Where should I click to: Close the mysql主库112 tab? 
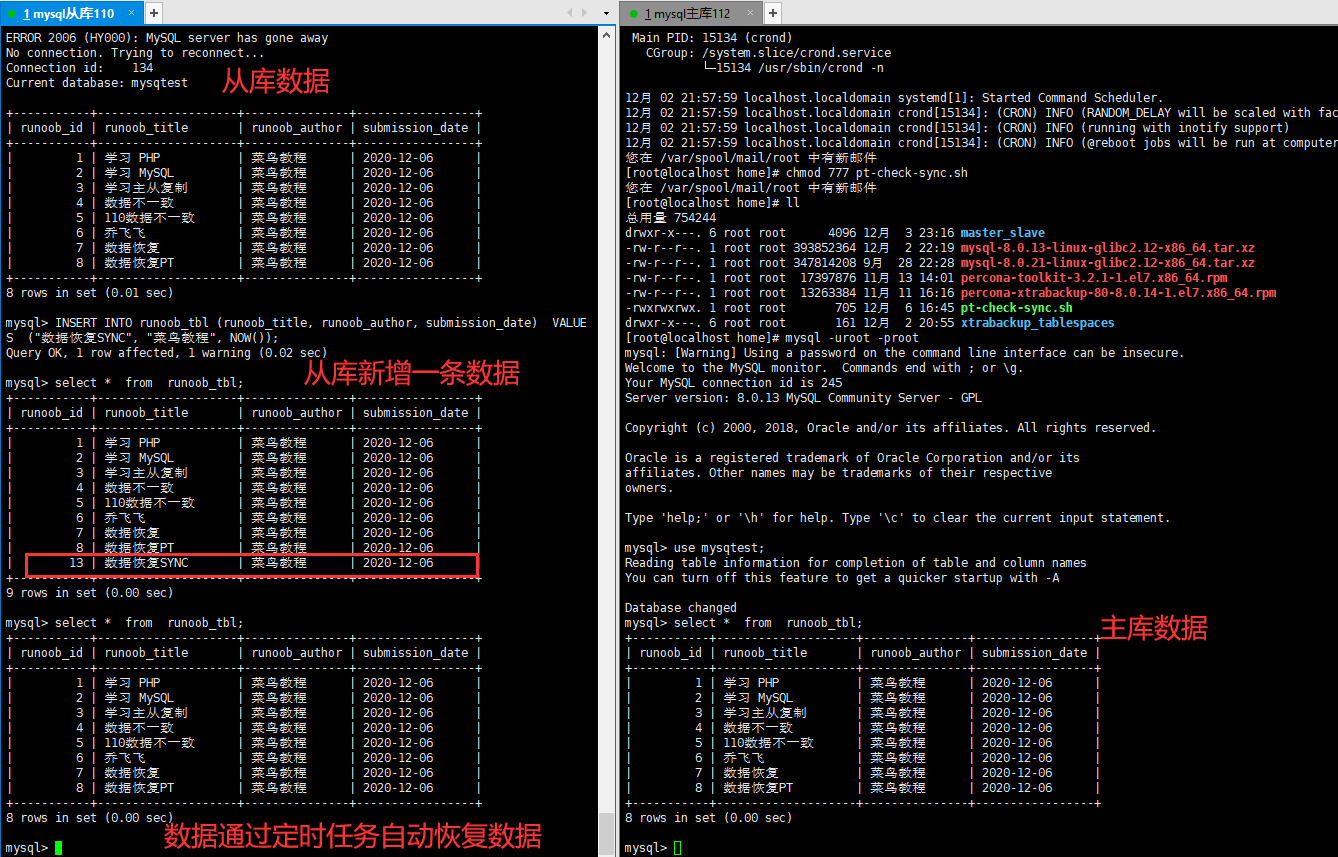[751, 13]
